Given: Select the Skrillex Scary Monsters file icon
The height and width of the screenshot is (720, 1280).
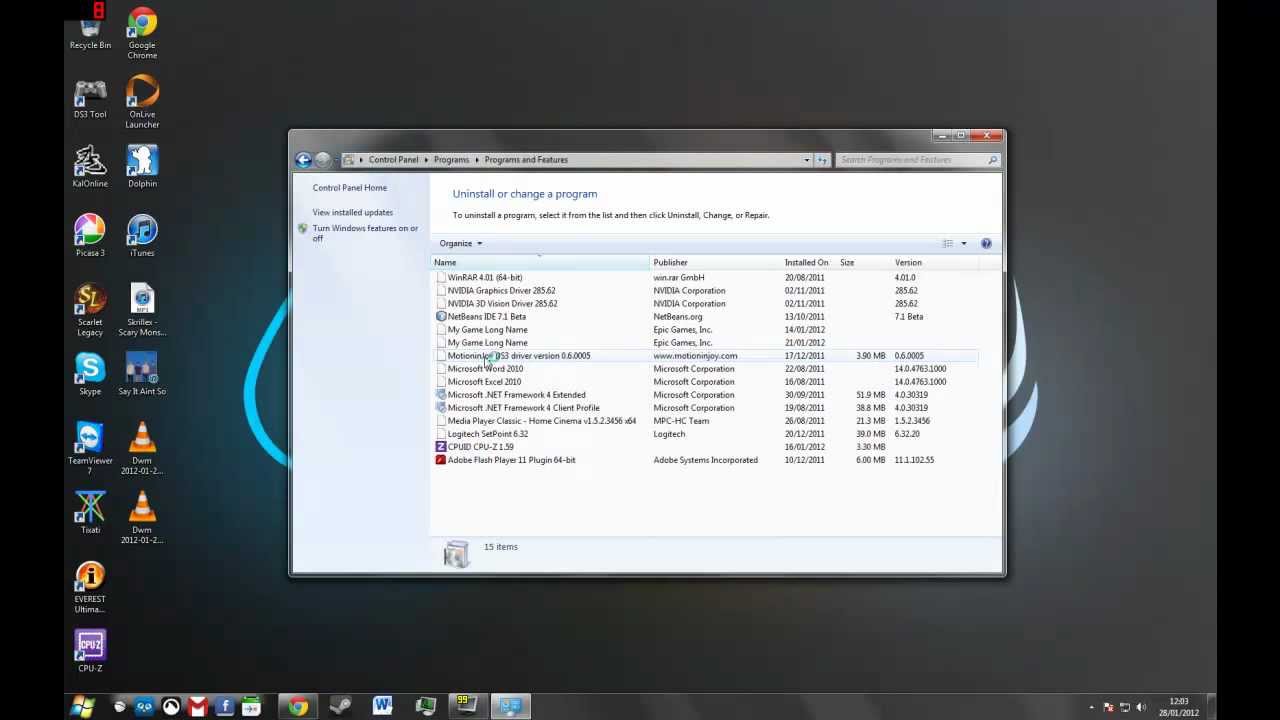Looking at the screenshot, I should [142, 310].
